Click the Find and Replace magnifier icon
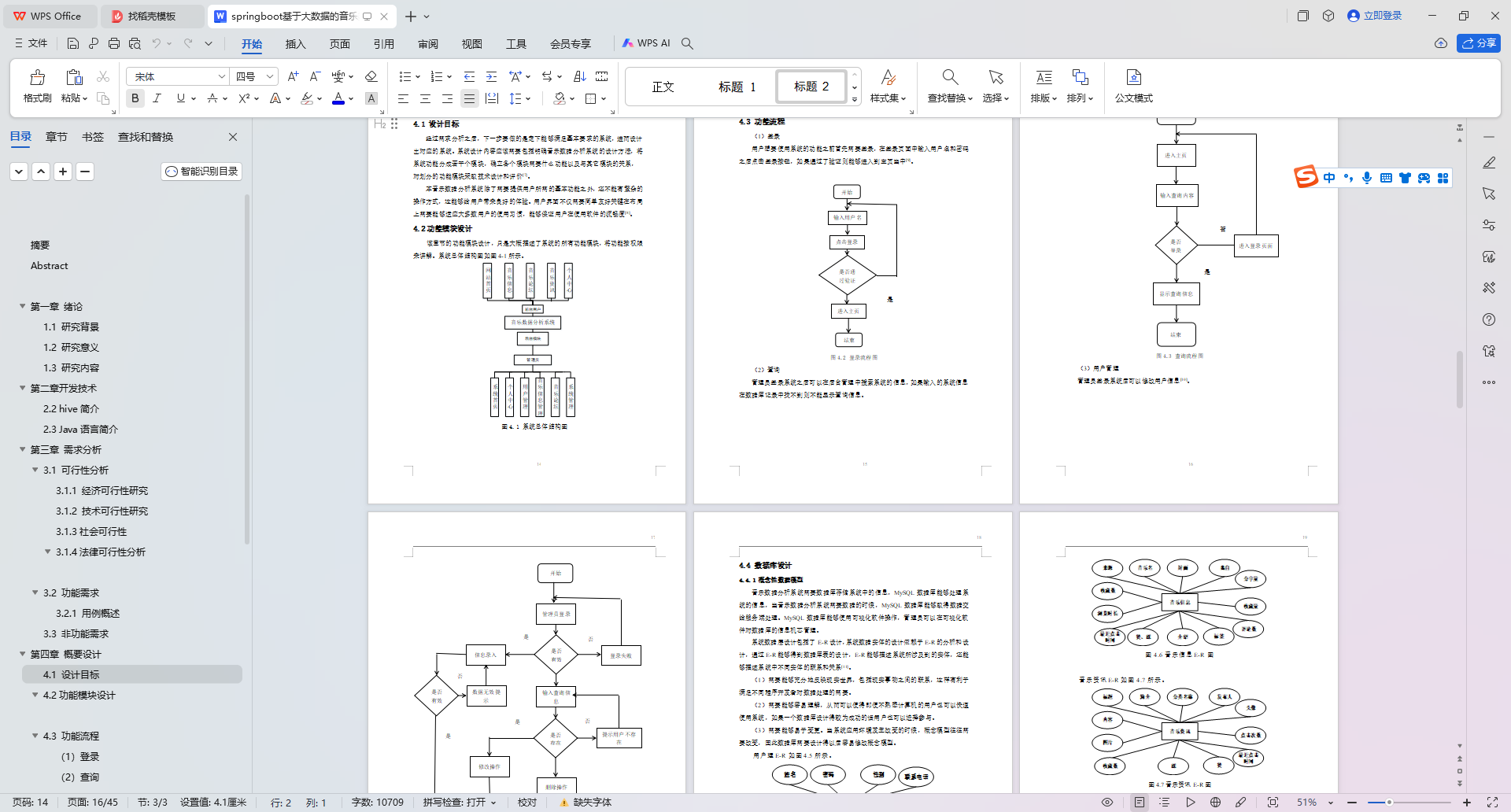Viewport: 1511px width, 812px height. (950, 77)
